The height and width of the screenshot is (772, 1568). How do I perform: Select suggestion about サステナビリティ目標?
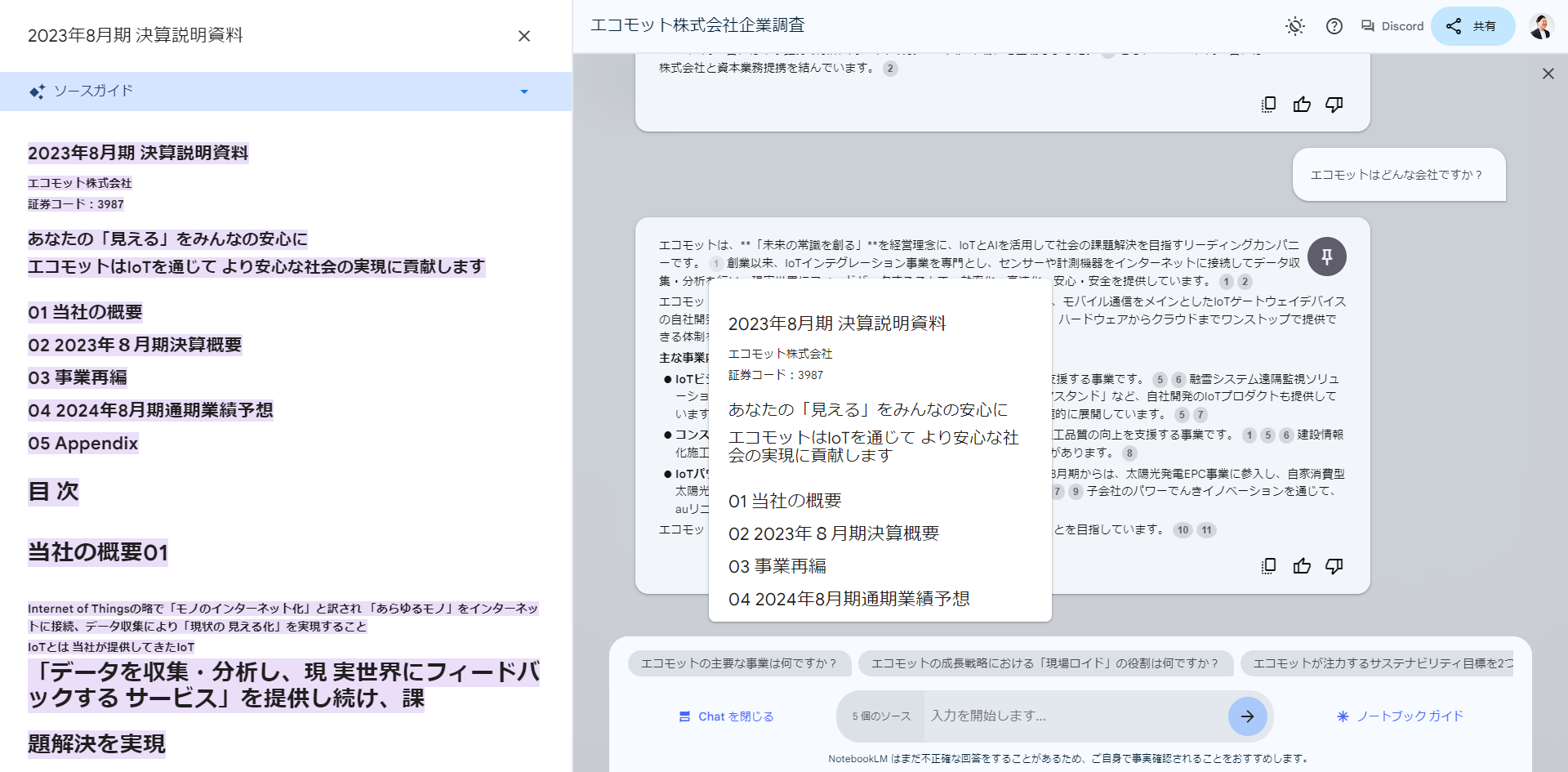tap(1378, 663)
